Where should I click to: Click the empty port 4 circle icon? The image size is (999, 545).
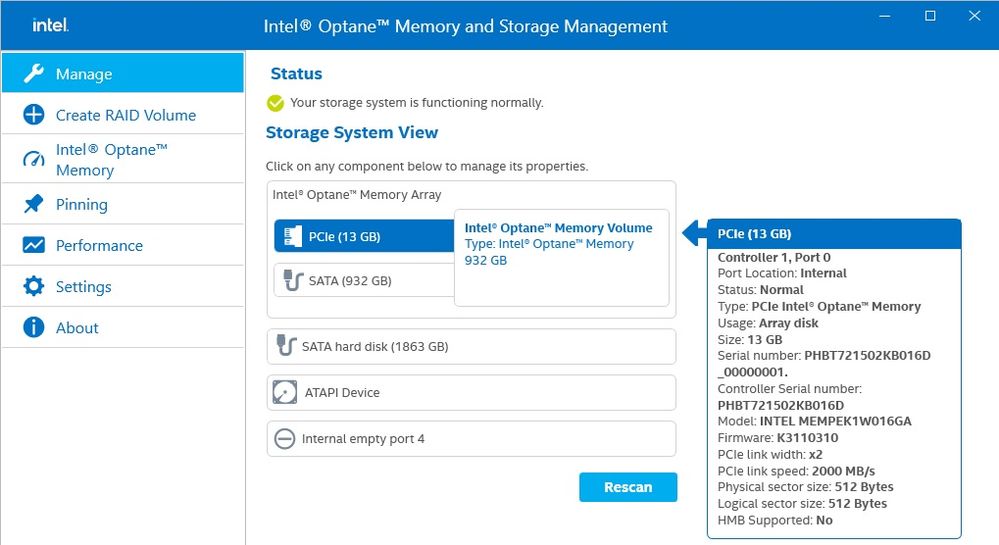284,439
